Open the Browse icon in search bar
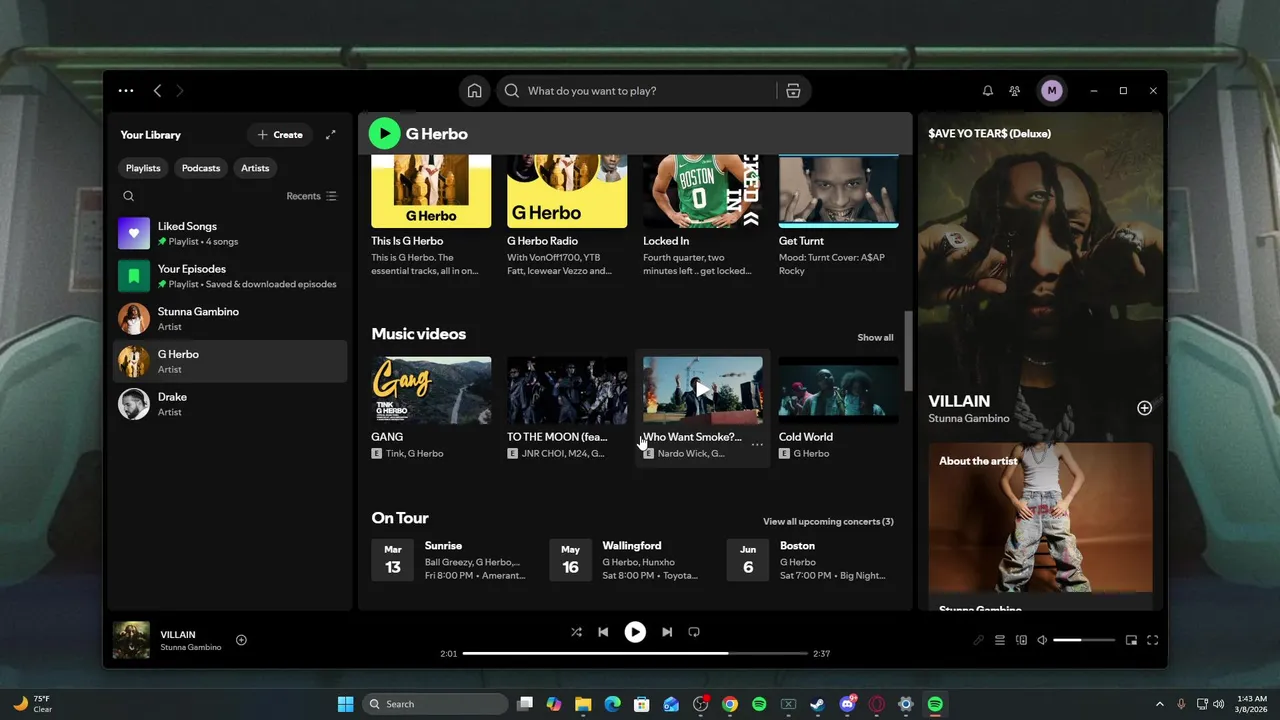 coord(793,91)
